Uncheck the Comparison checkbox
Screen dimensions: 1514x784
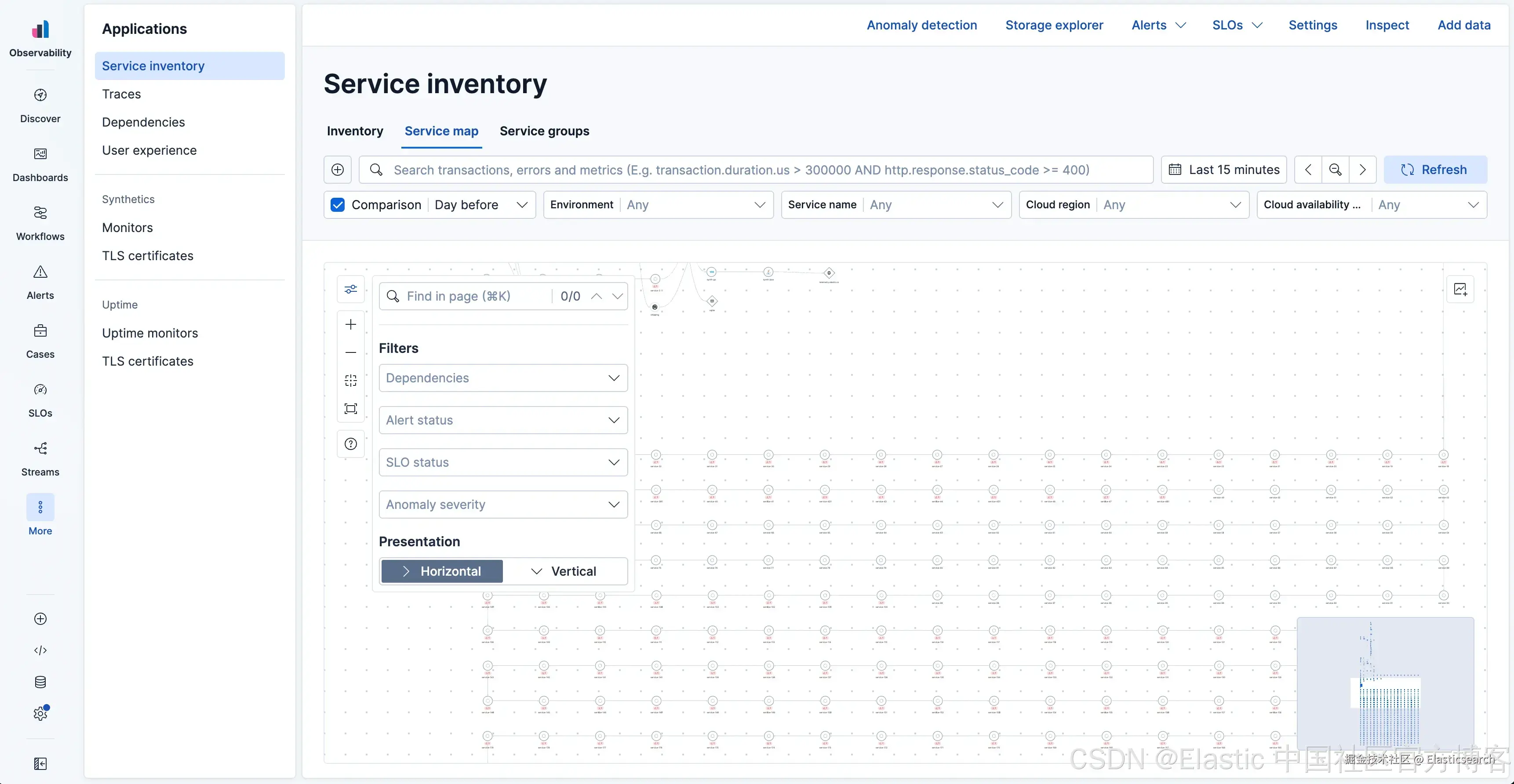338,204
